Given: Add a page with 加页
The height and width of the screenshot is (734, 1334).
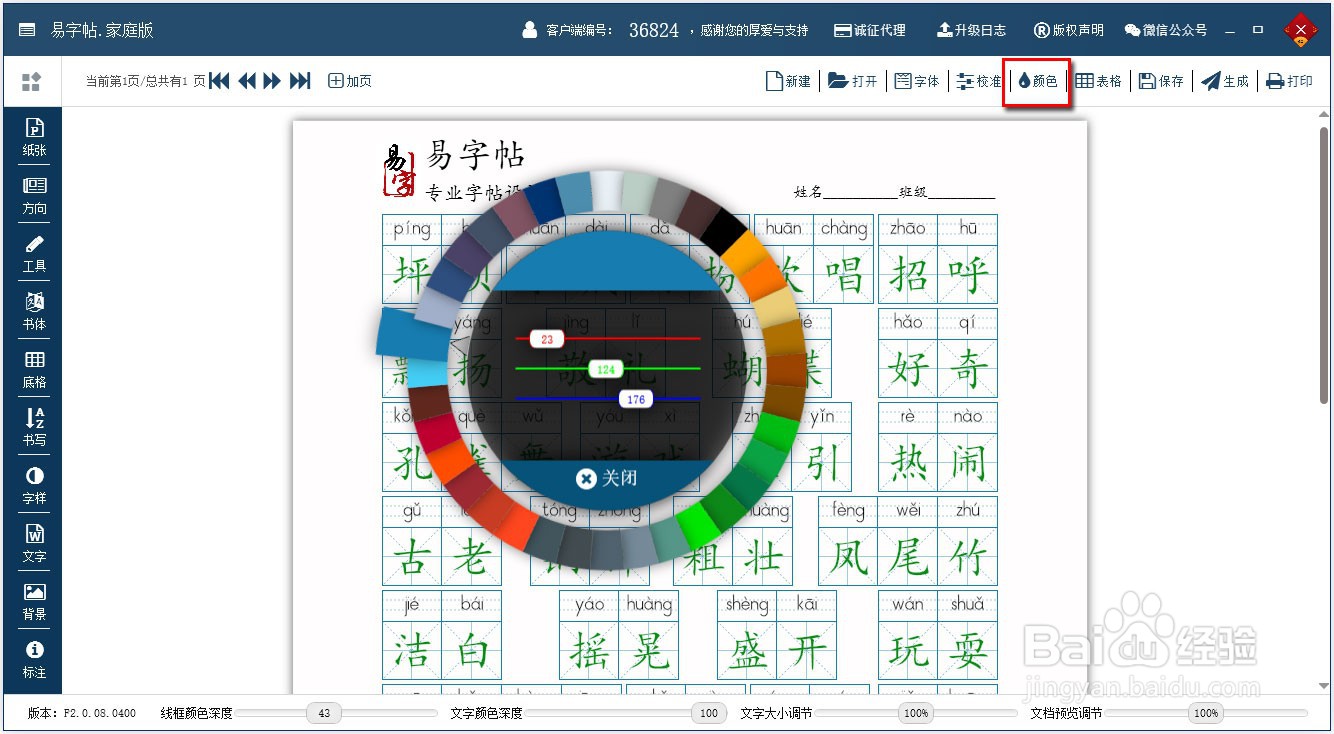Looking at the screenshot, I should tap(350, 81).
